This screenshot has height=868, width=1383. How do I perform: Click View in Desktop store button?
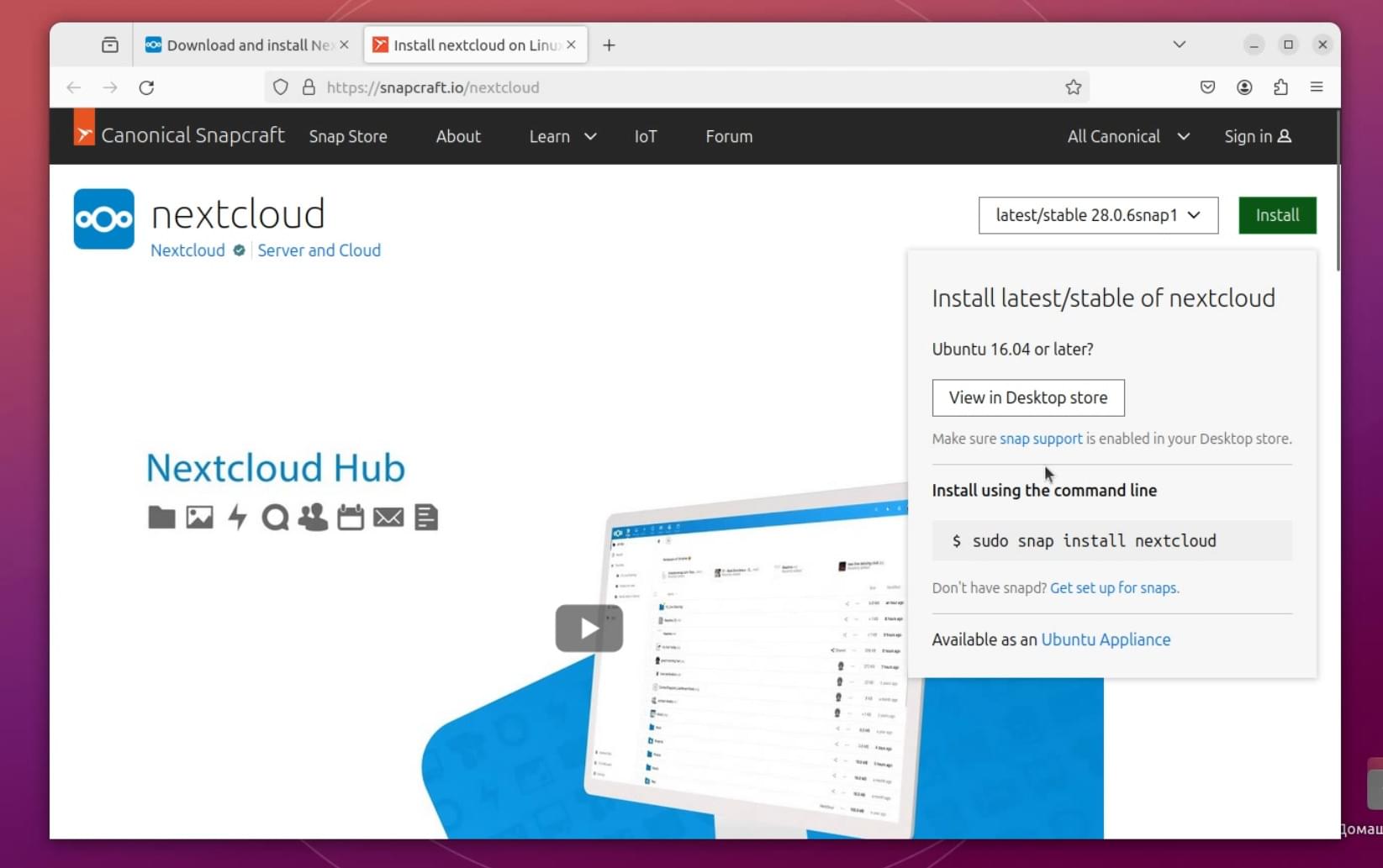click(1028, 397)
